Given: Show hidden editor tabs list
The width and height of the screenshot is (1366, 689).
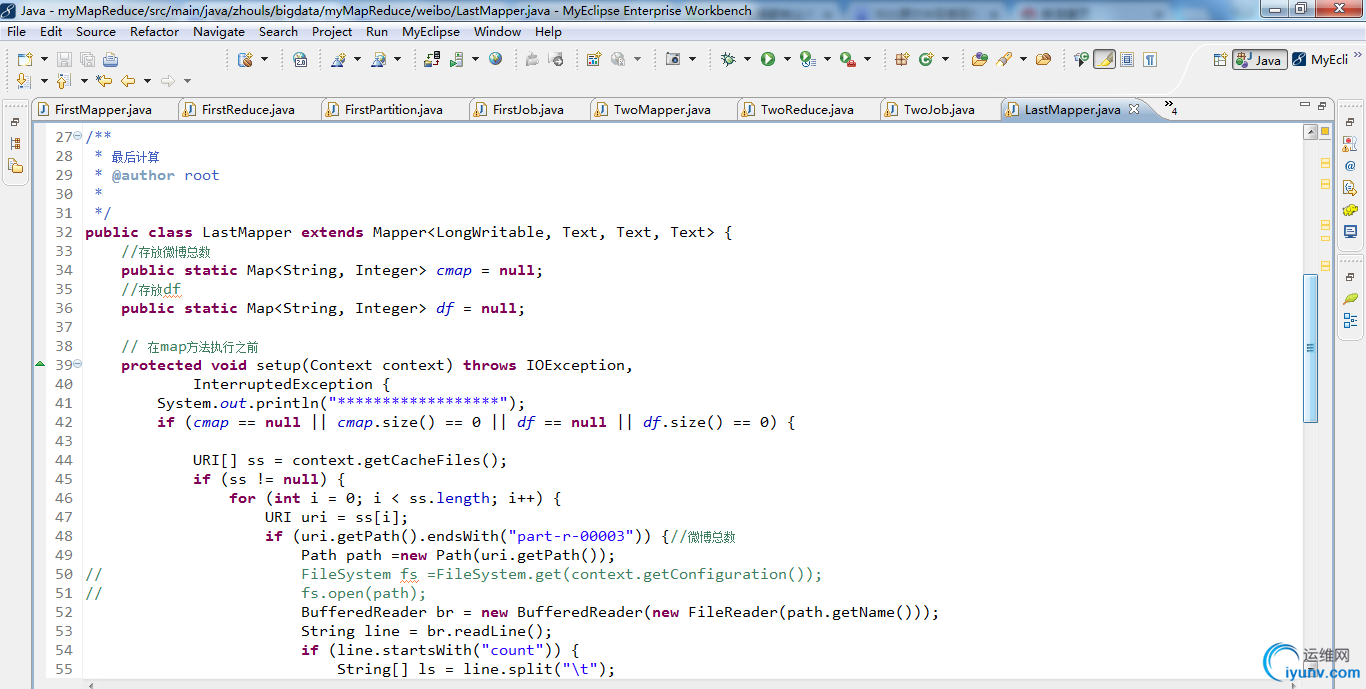Looking at the screenshot, I should [x=1170, y=108].
